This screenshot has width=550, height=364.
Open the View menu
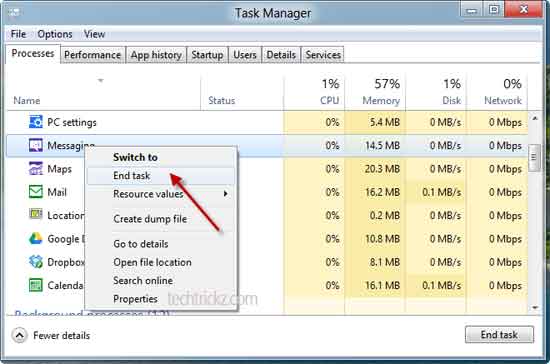coord(94,34)
